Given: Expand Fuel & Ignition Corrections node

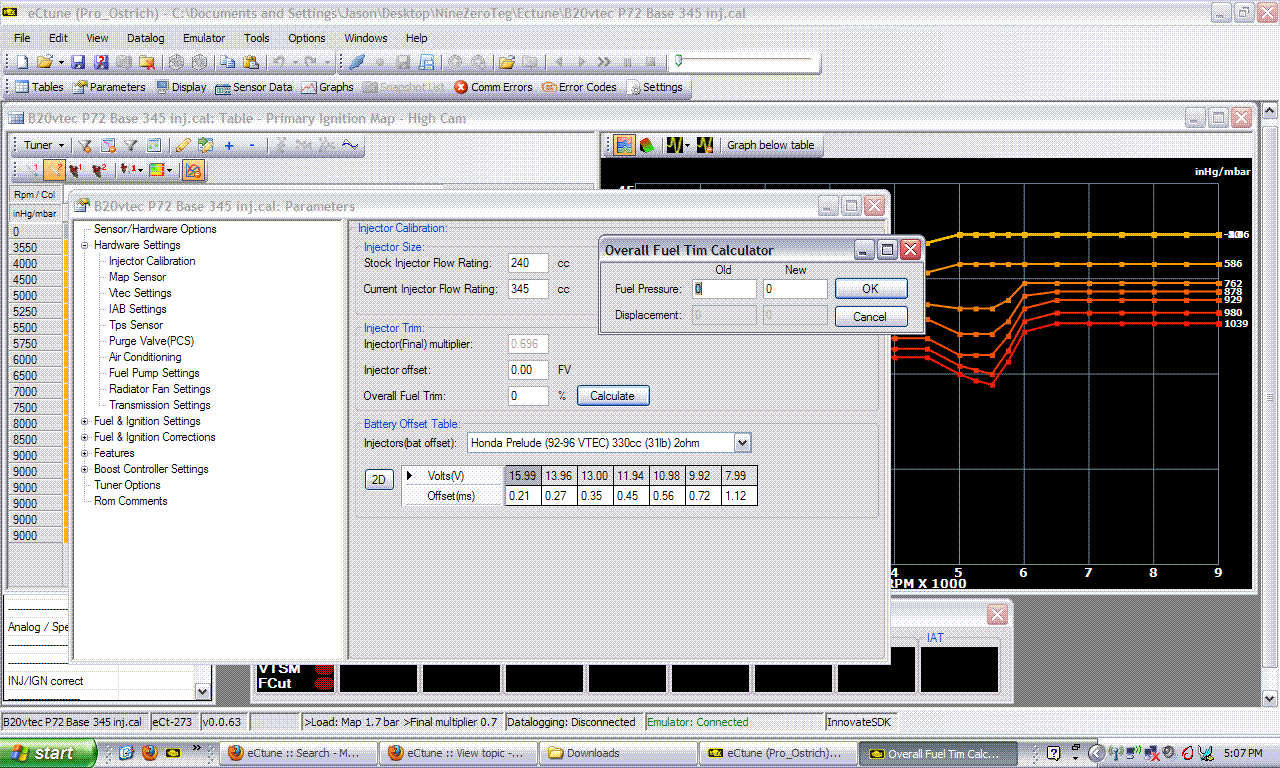Looking at the screenshot, I should (x=85, y=437).
